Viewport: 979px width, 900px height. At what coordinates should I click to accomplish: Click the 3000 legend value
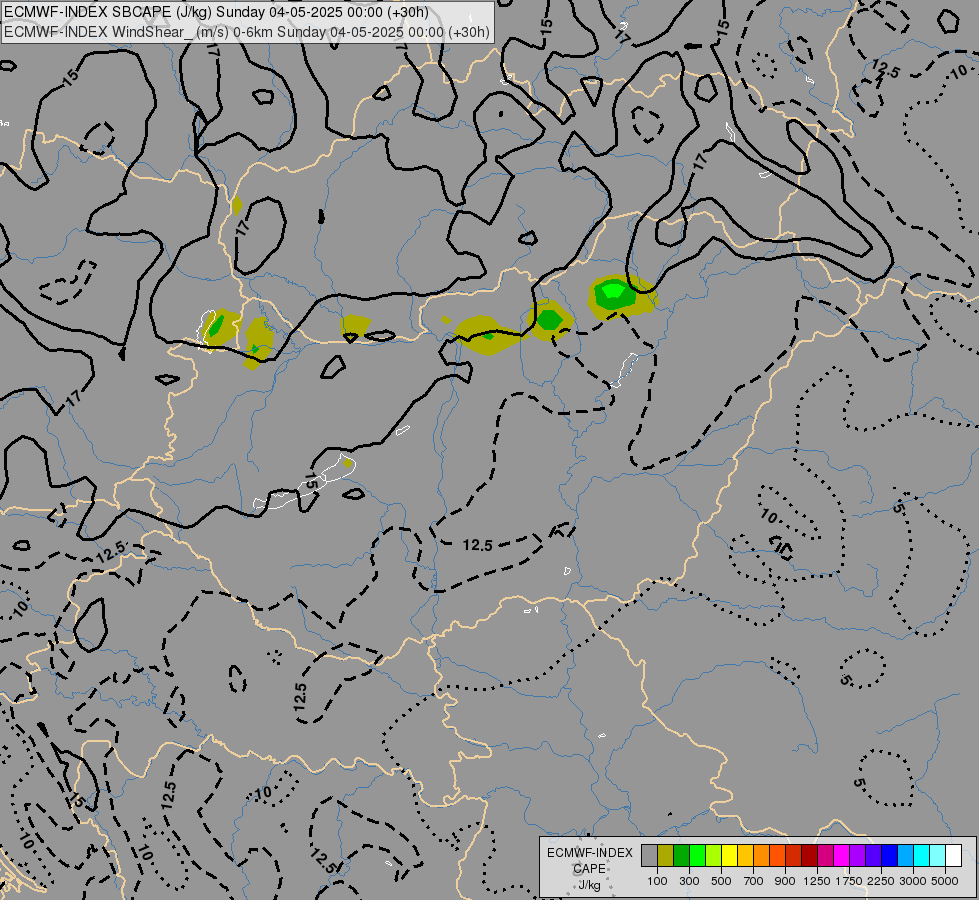tap(913, 881)
